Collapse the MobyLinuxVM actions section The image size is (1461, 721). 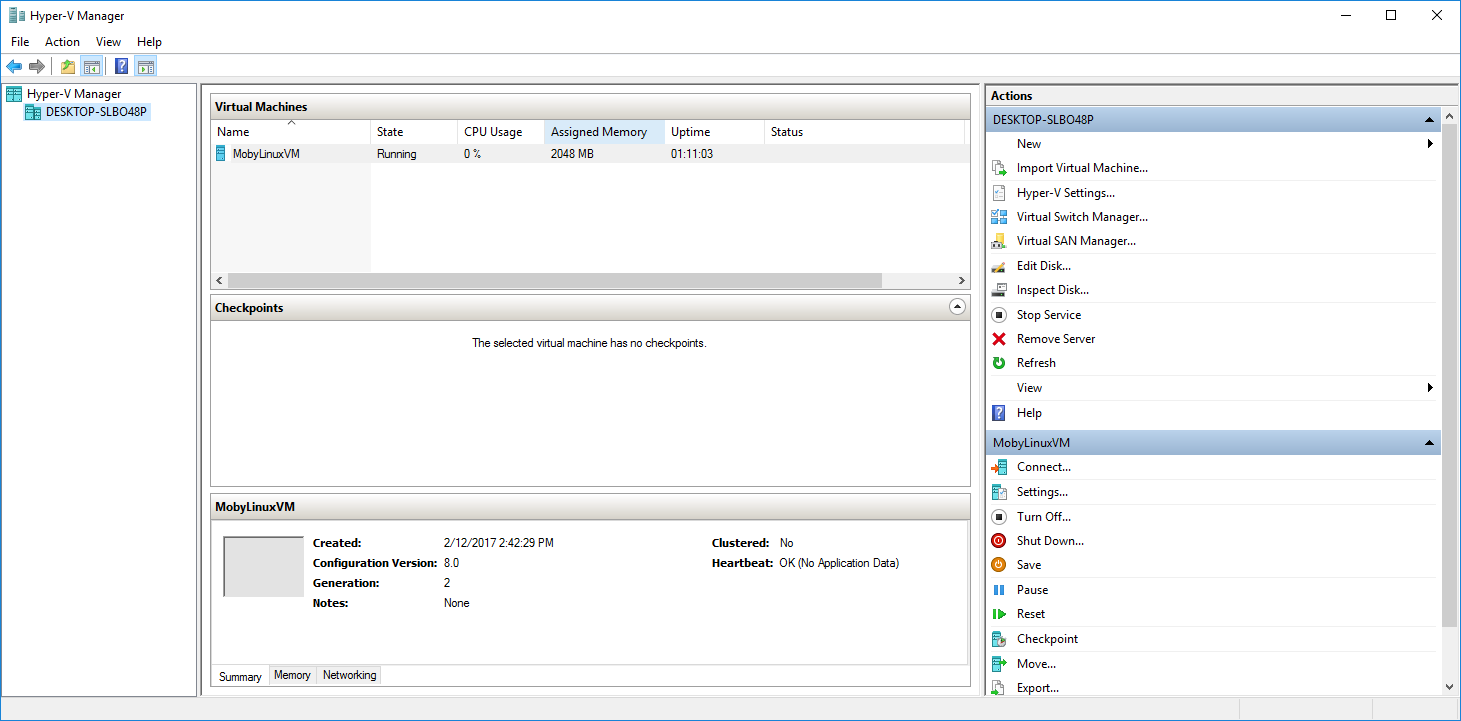point(1430,443)
